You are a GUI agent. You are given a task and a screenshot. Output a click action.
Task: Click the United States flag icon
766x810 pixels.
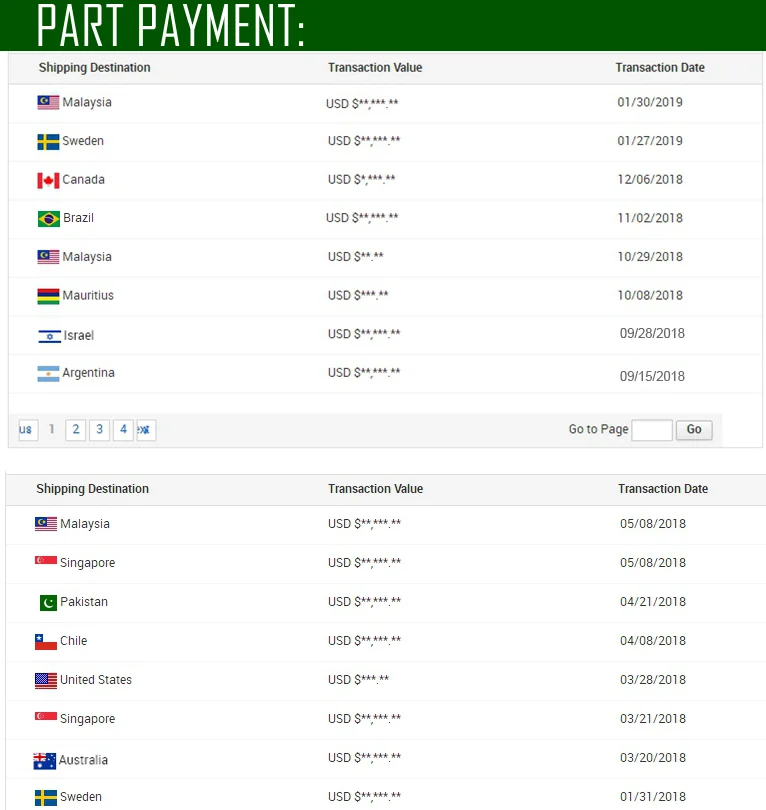(x=46, y=680)
